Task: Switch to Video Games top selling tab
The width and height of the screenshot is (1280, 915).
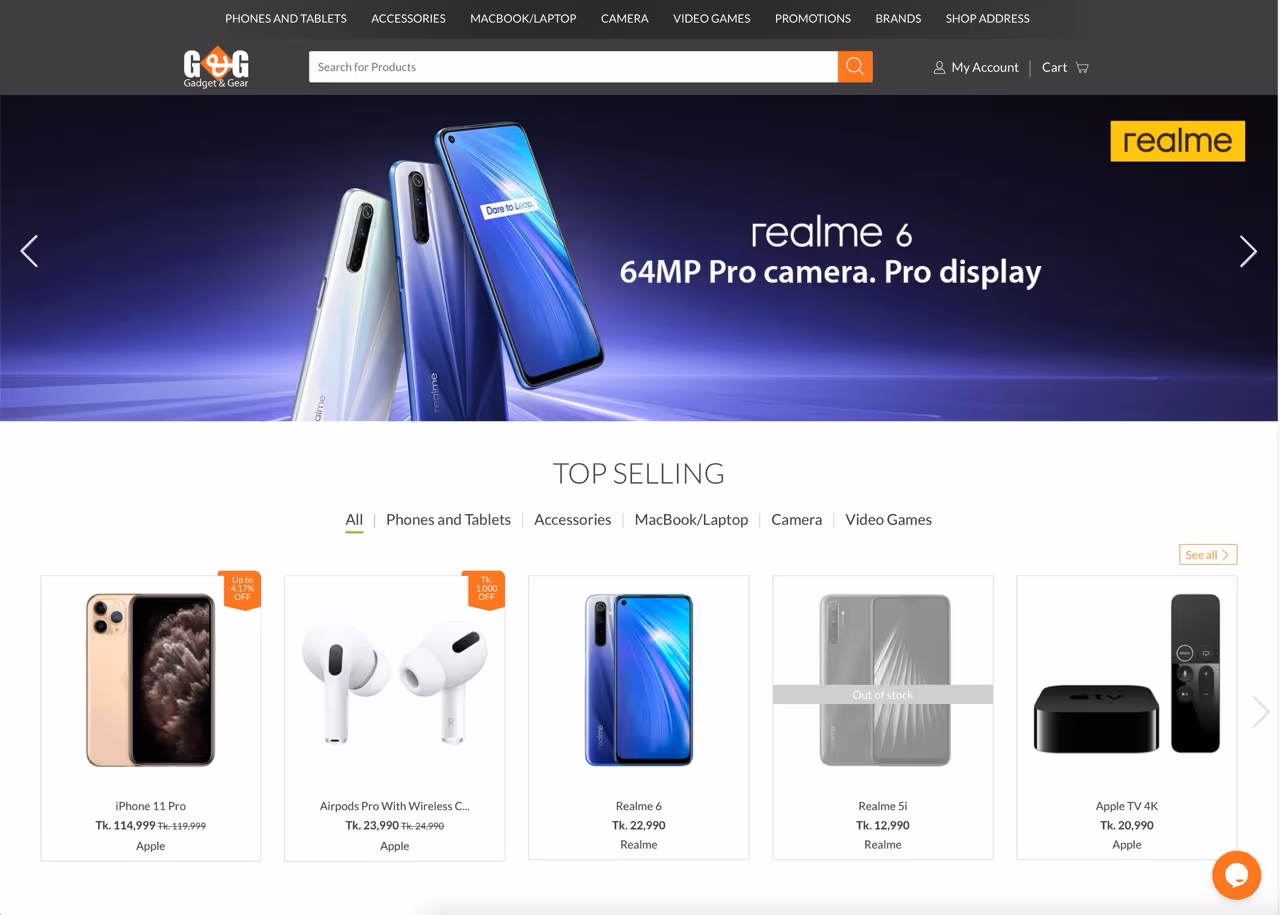Action: 888,519
